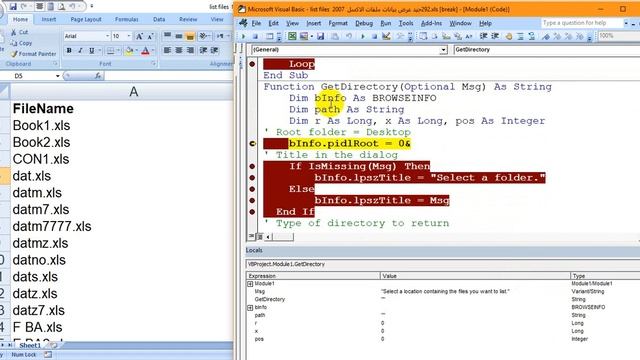This screenshot has width=640, height=360.
Task: Open the Name Box dropdown arrow beside D5
Action: [58, 76]
